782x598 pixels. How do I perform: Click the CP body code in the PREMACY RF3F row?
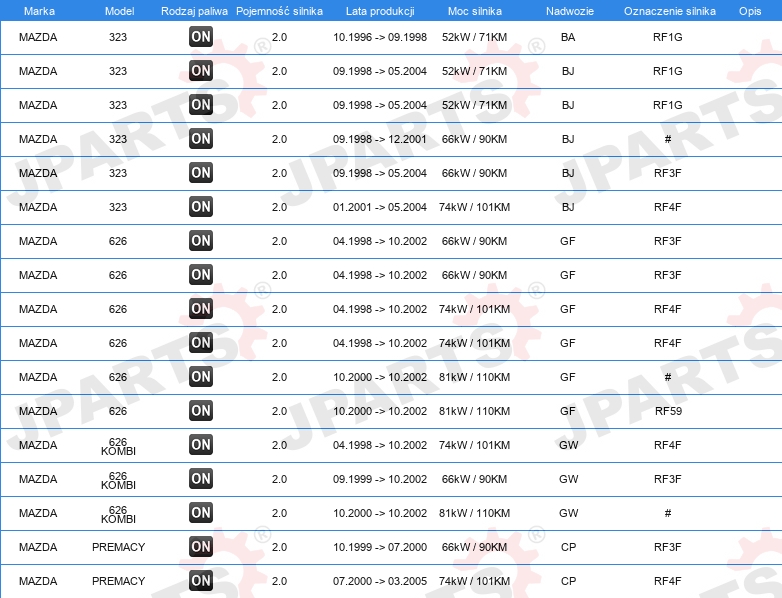pos(569,547)
